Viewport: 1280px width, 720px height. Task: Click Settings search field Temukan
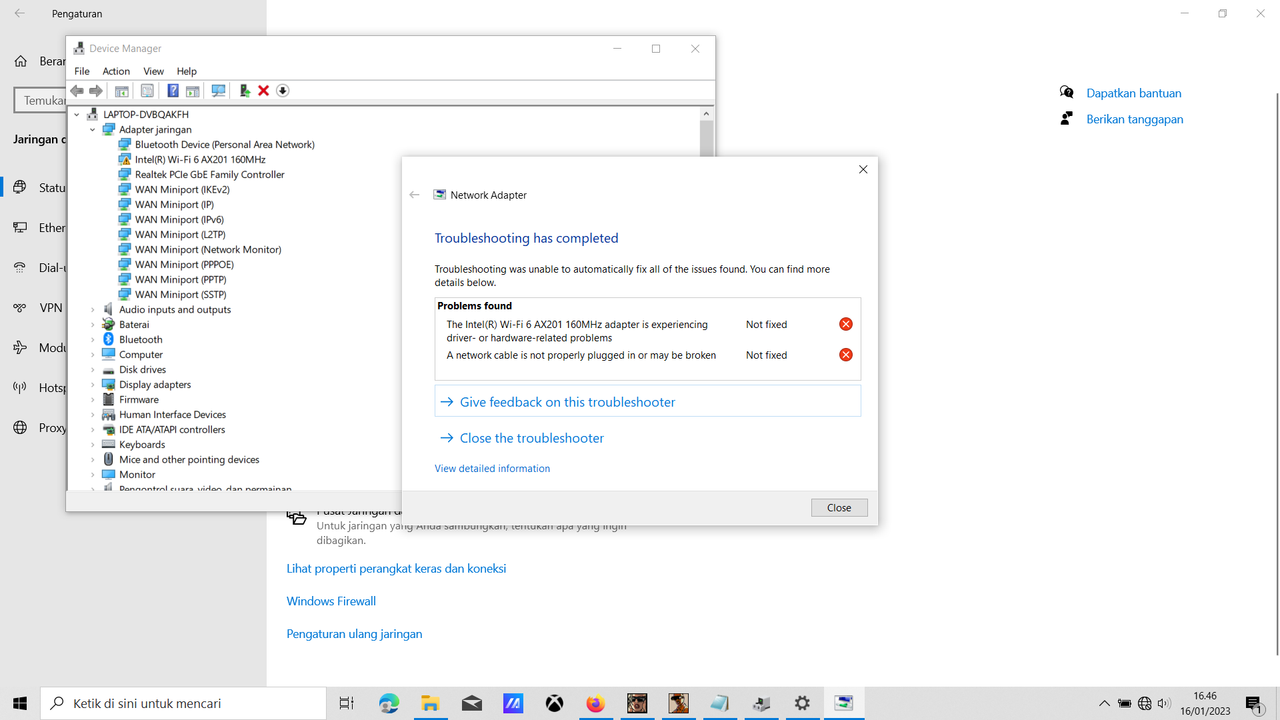click(40, 100)
